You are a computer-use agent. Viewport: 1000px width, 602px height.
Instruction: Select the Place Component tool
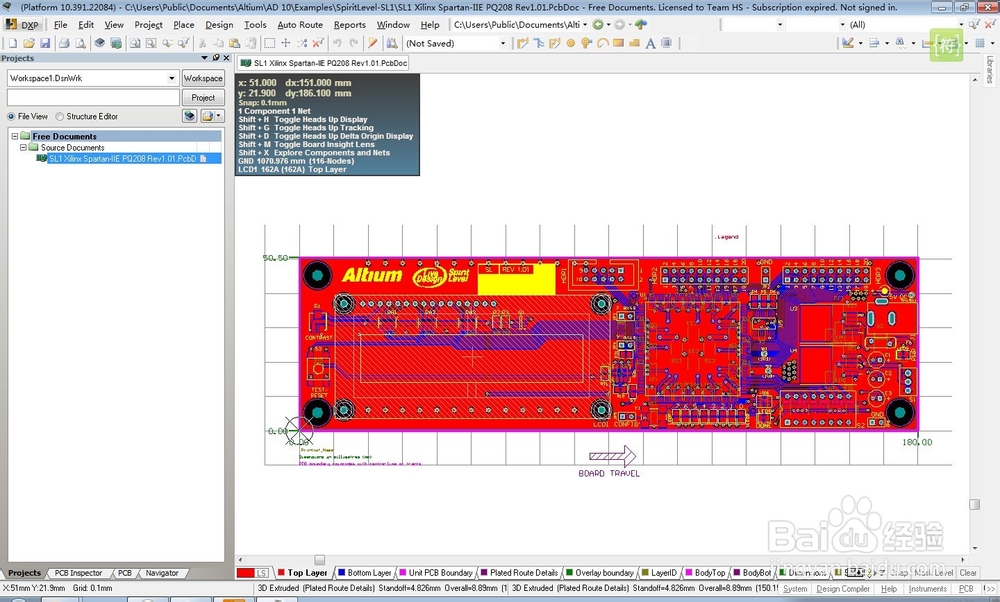pyautogui.click(x=666, y=43)
